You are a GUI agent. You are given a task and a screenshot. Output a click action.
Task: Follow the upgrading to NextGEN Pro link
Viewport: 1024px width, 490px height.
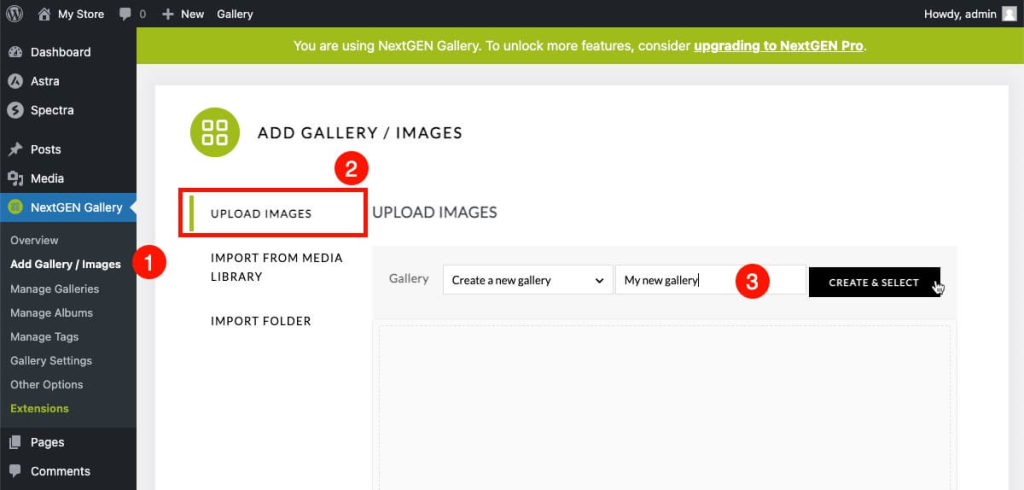[x=778, y=46]
